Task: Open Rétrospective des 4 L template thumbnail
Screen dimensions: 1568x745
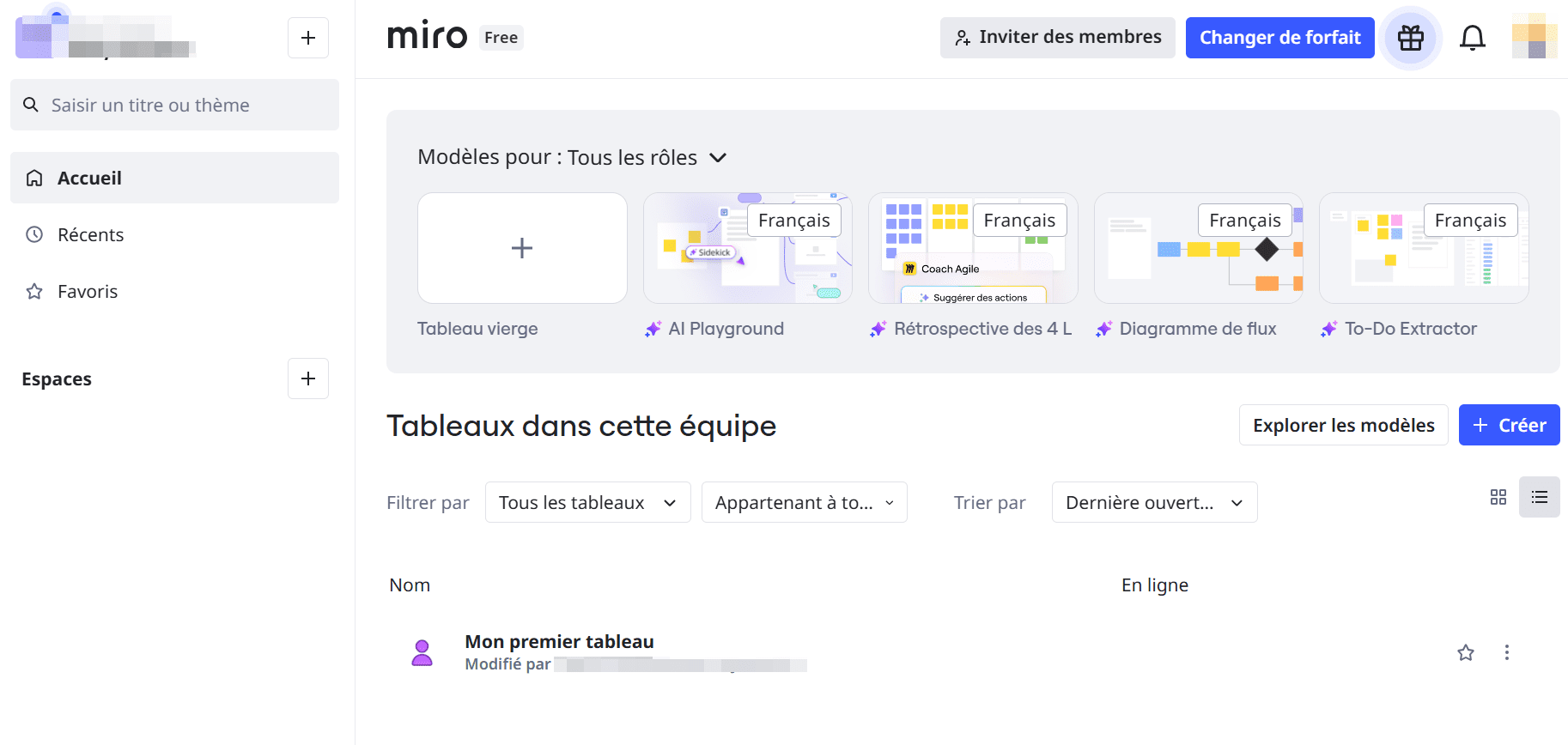Action: tap(973, 248)
